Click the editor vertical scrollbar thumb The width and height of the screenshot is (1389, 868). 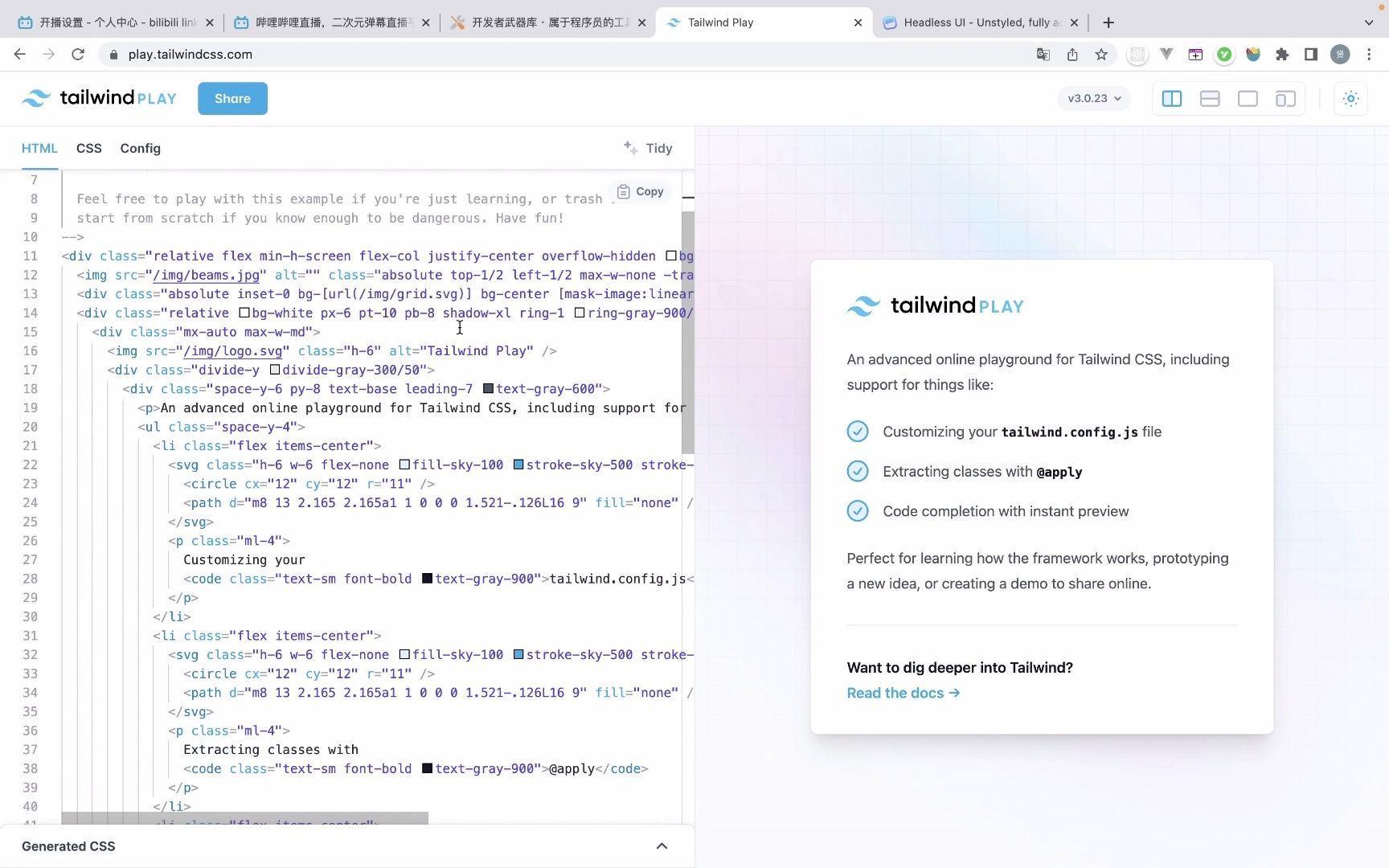pos(688,333)
